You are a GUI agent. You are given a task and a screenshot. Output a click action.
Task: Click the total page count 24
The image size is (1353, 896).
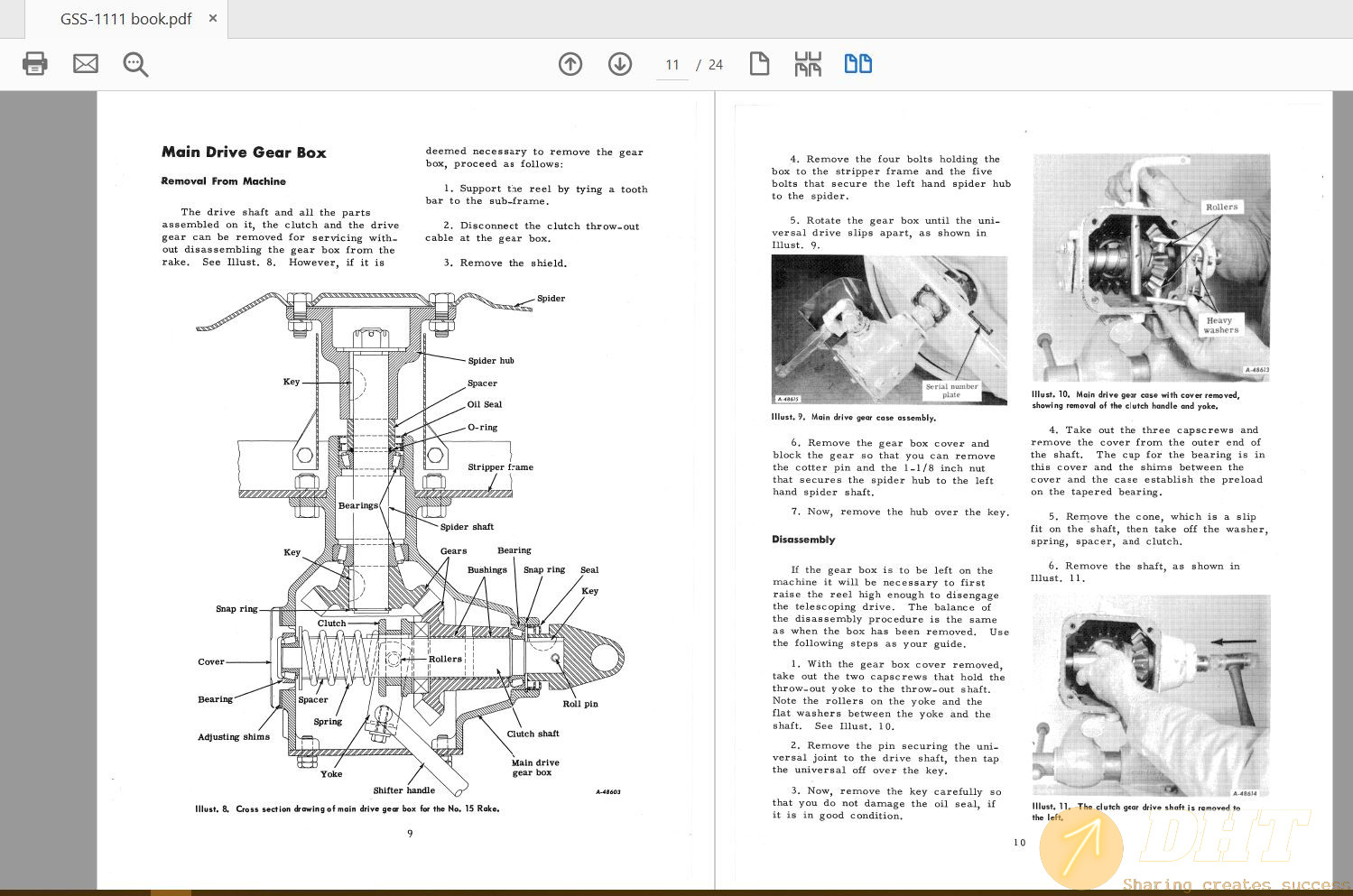point(716,65)
